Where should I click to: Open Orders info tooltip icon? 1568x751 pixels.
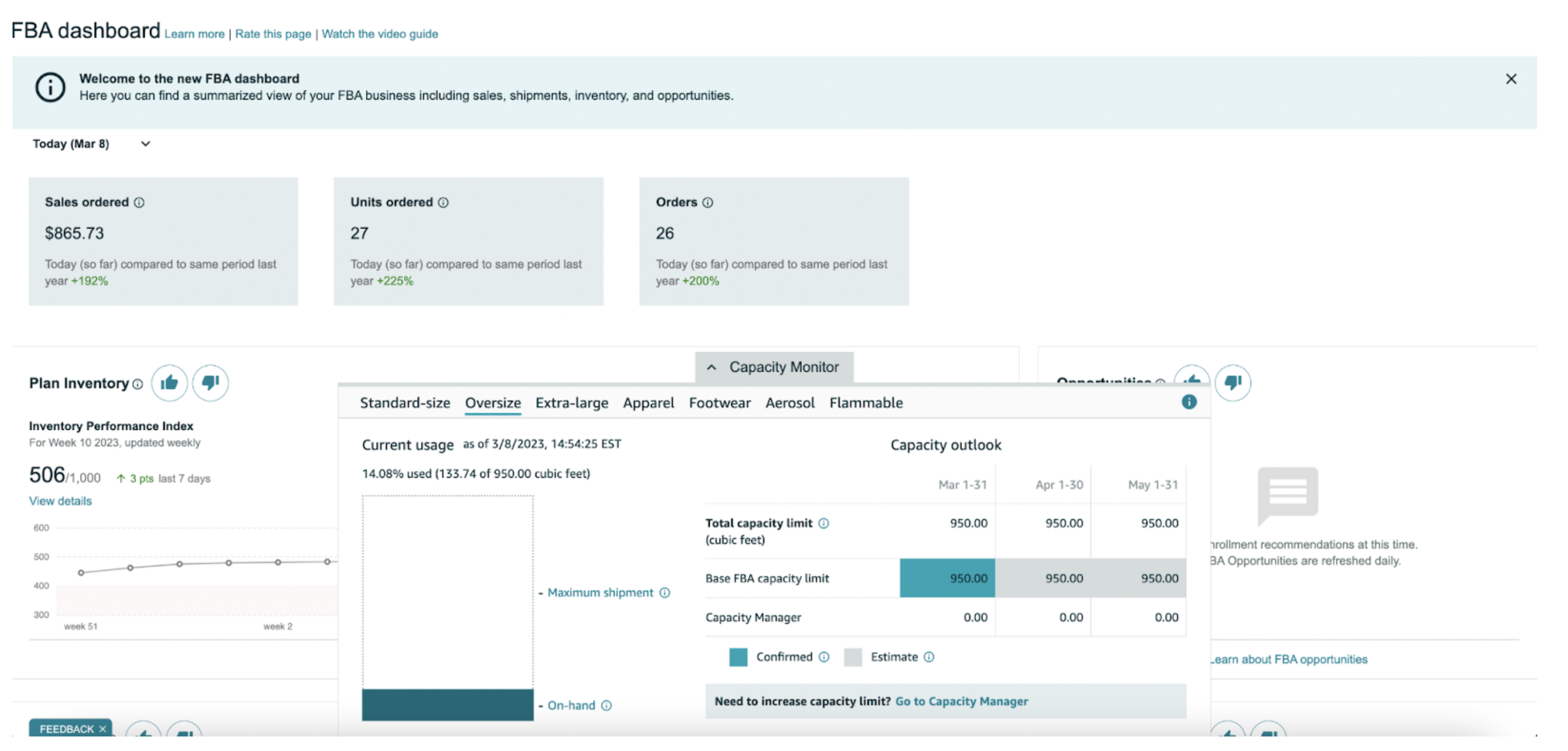[707, 202]
